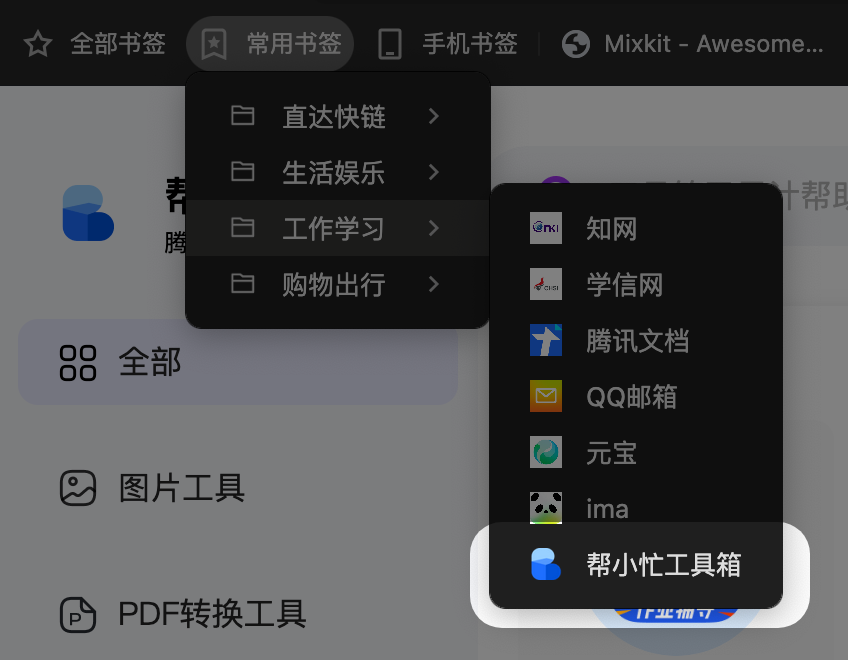Click the PDF file icon in sidebar
848x660 pixels.
tap(78, 615)
